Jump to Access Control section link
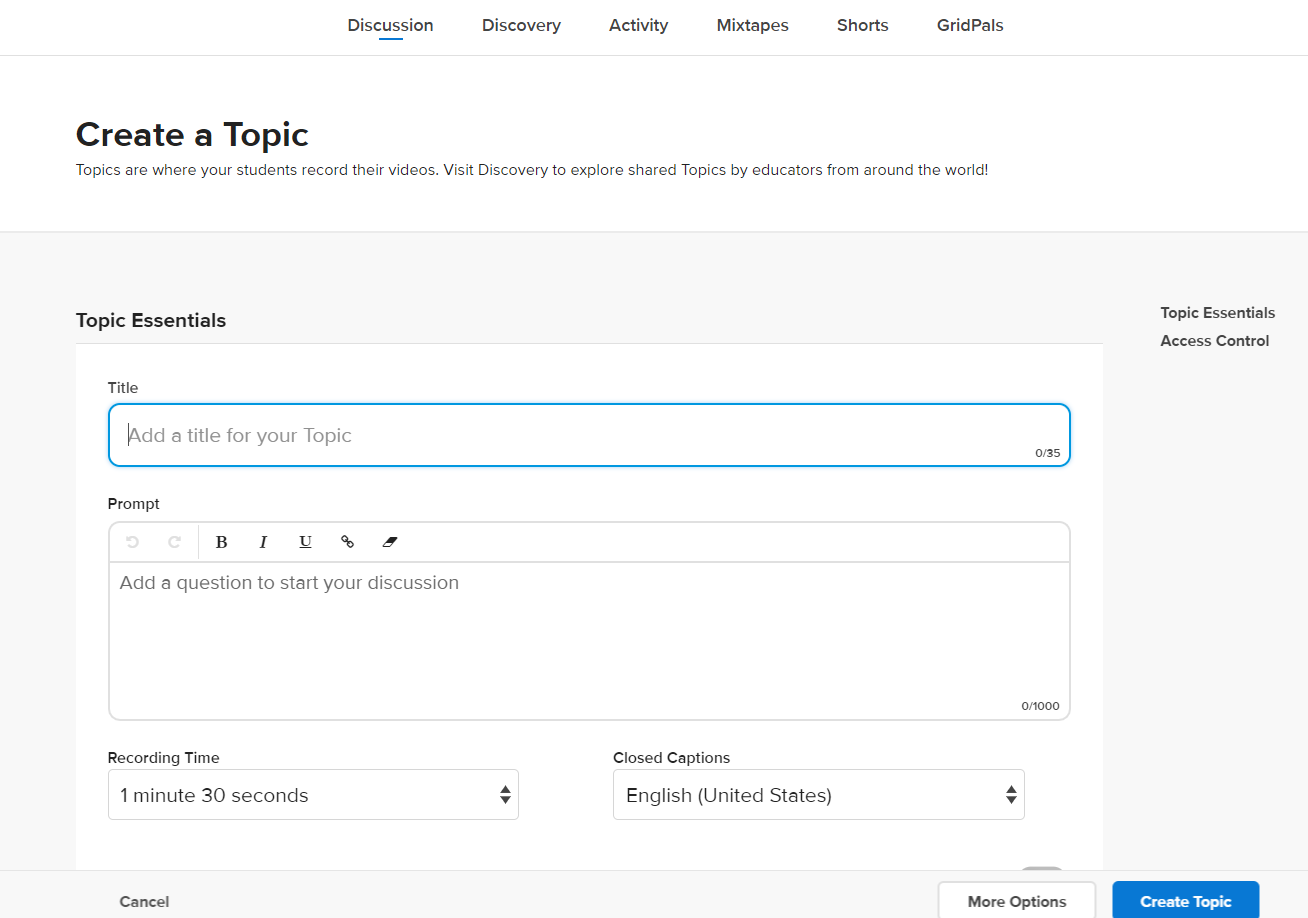1308x918 pixels. pos(1215,341)
